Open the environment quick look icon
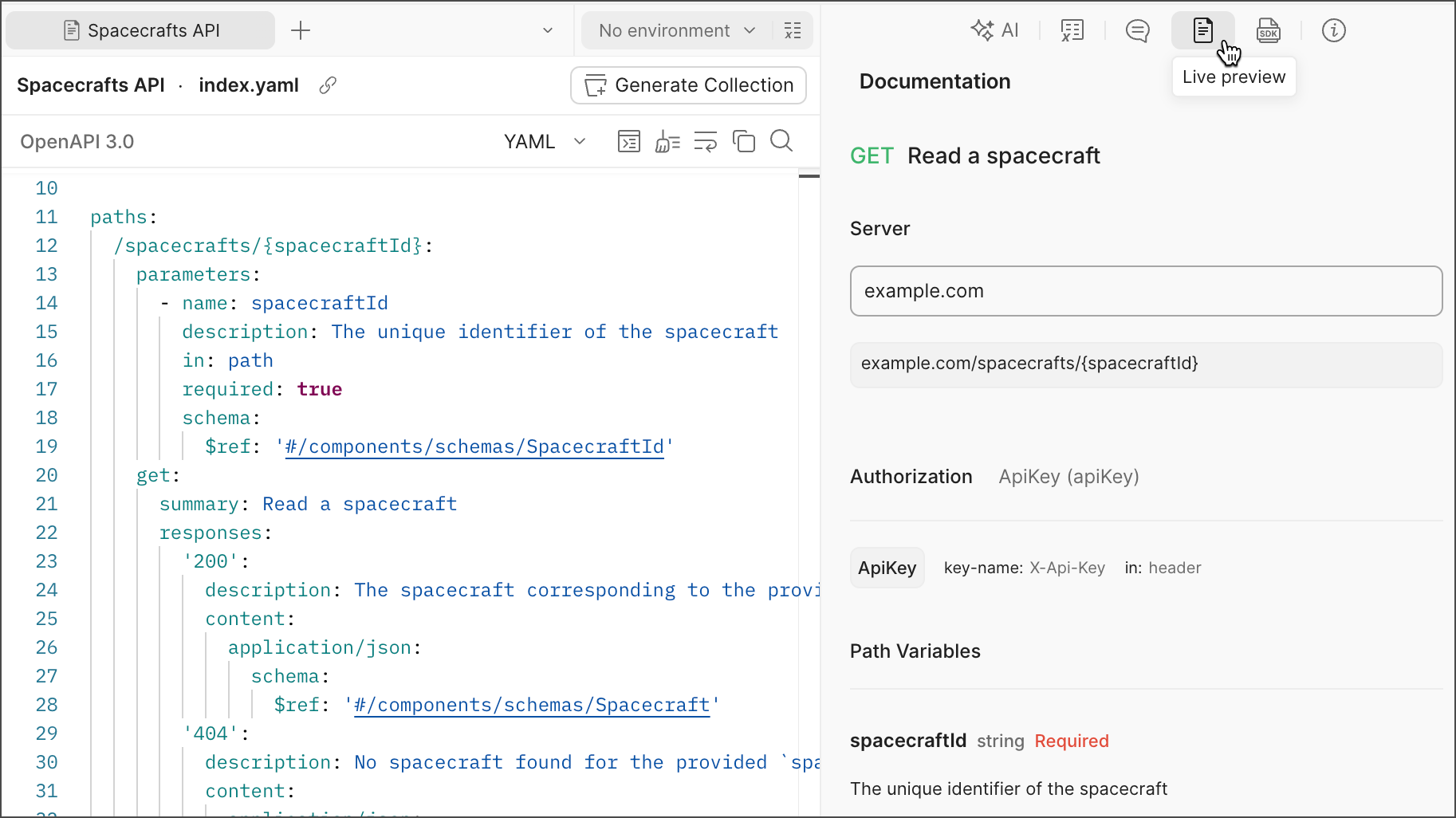Viewport: 1456px width, 818px height. coord(793,30)
